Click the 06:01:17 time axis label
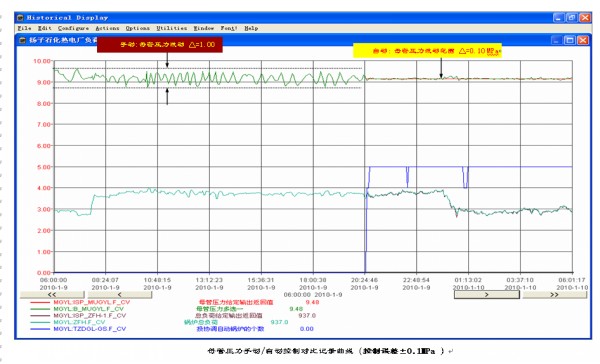This screenshot has height=364, width=600. coord(572,280)
